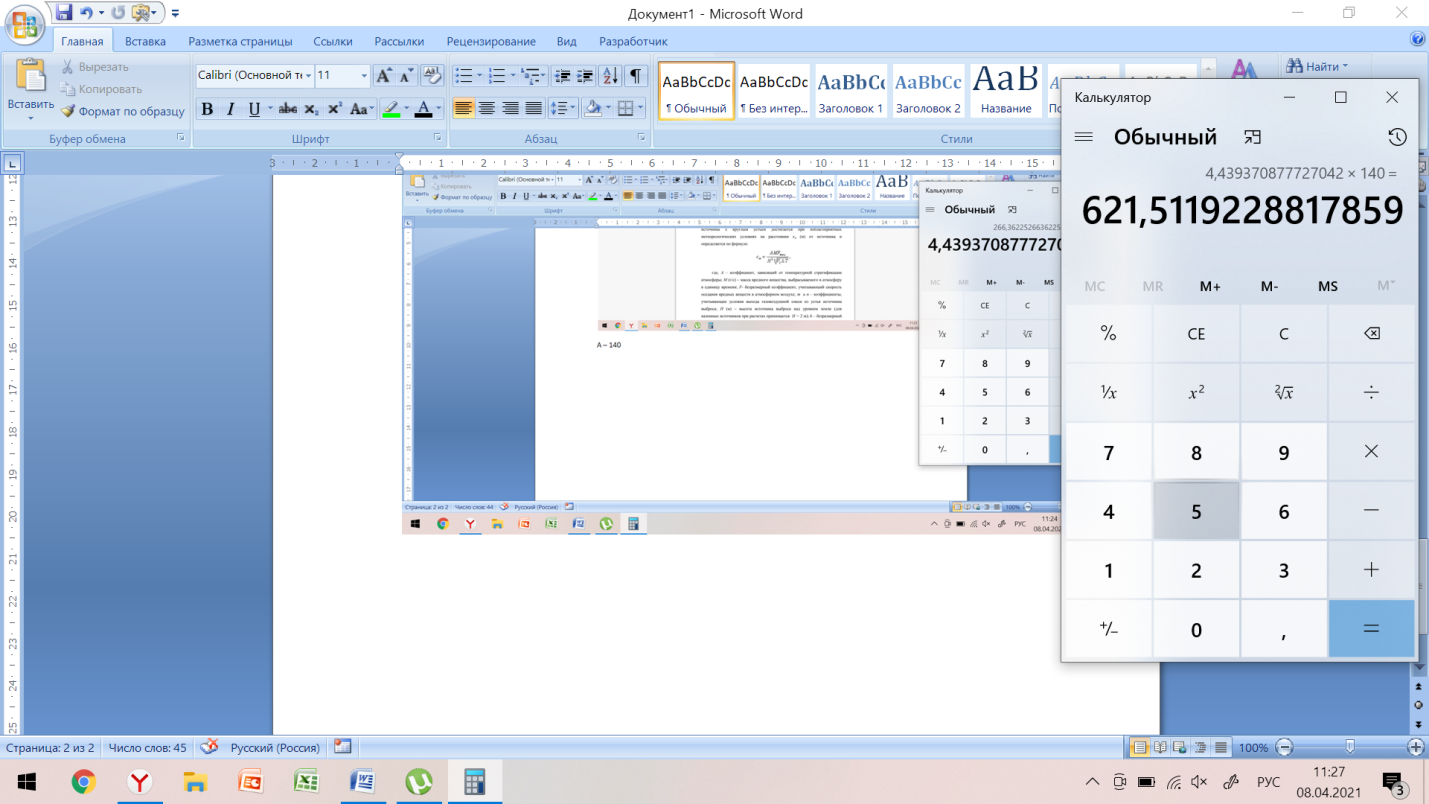This screenshot has height=804, width=1429.
Task: Click macro recording icon in status bar
Action: point(342,747)
